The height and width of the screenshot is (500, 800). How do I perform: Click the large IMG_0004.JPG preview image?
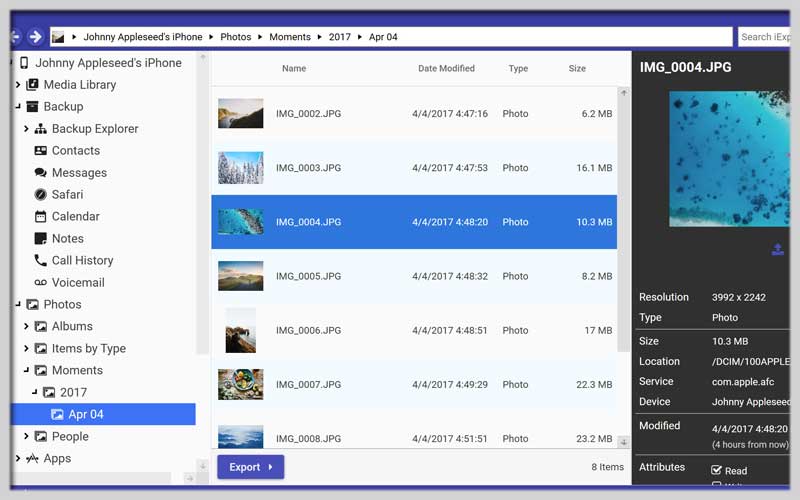point(729,159)
